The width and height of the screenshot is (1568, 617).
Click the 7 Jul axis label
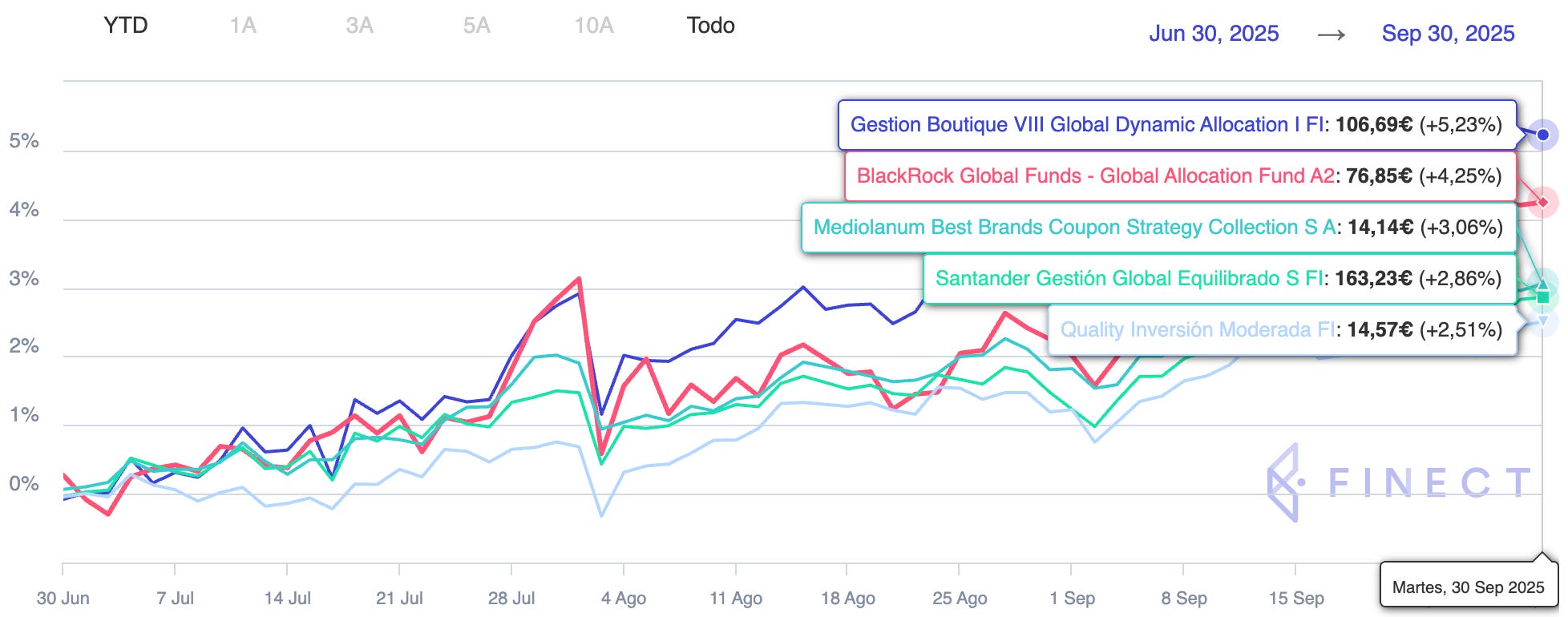175,599
